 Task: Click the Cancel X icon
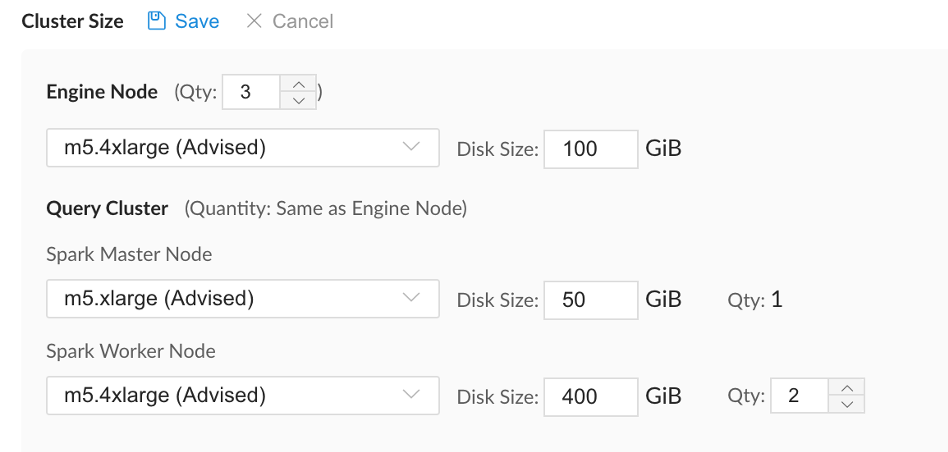pyautogui.click(x=254, y=21)
